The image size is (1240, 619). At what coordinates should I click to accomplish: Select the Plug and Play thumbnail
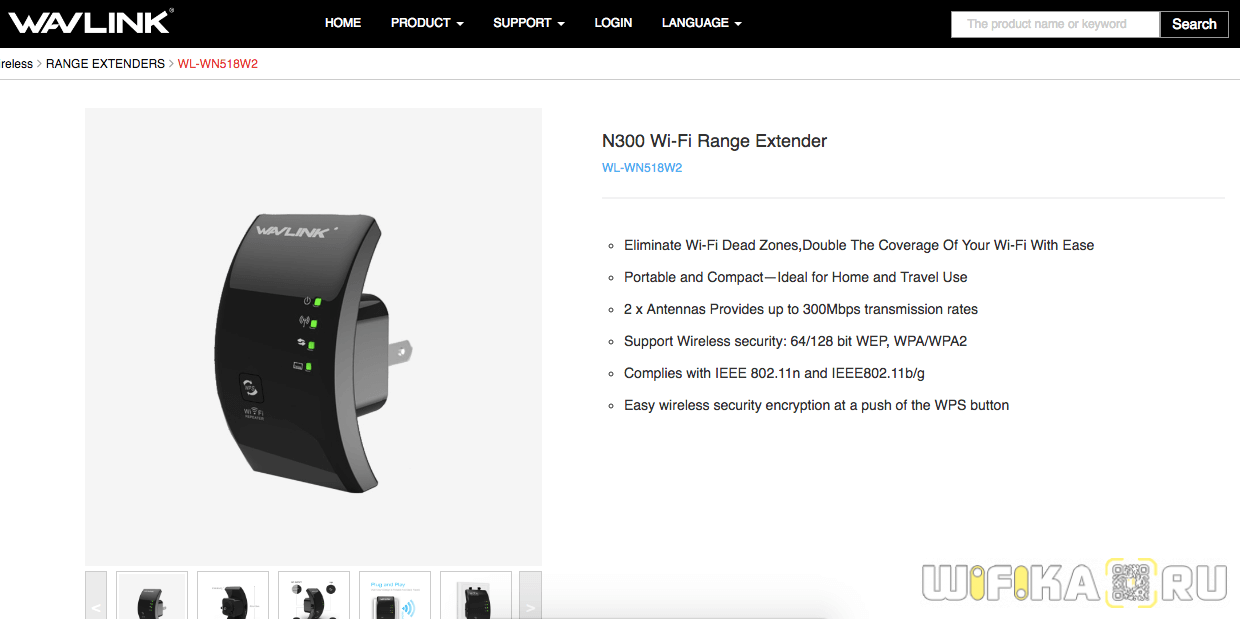[x=395, y=596]
